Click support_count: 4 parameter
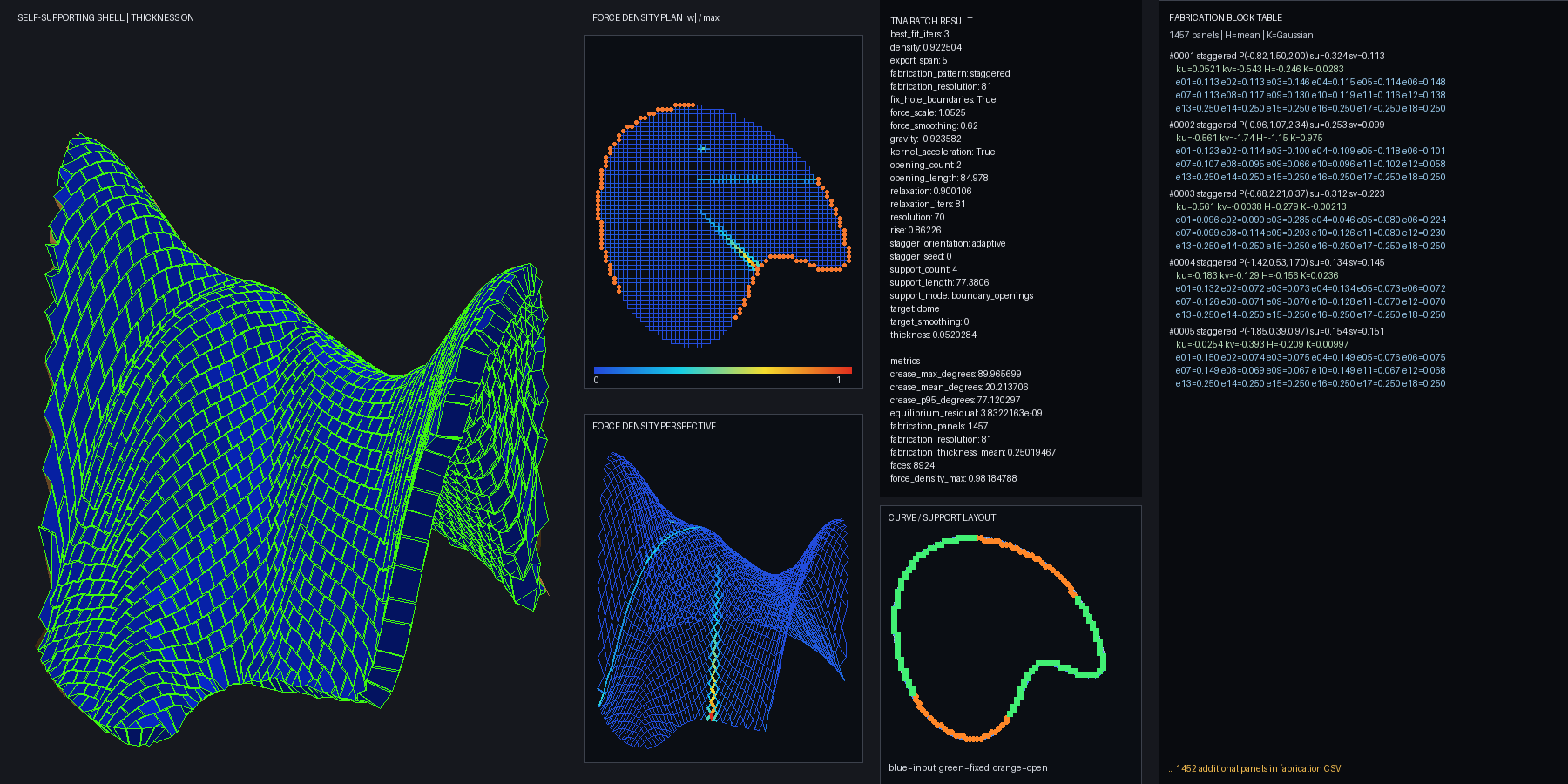This screenshot has width=1568, height=784. (x=923, y=269)
